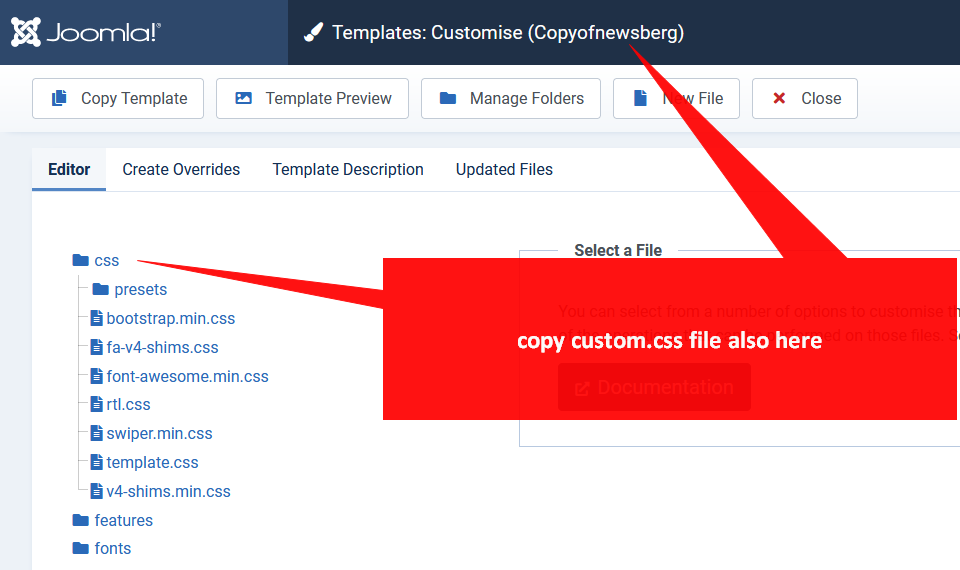Click the presets folder icon
This screenshot has height=570, width=960.
pos(100,289)
